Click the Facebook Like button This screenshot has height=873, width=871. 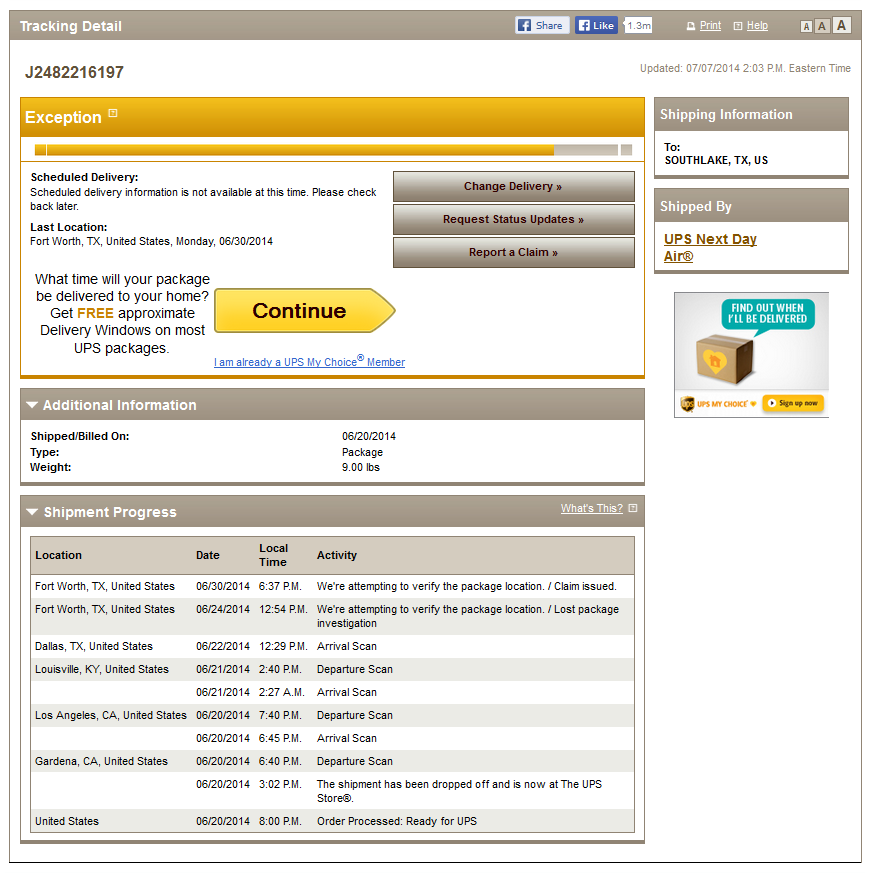(596, 25)
